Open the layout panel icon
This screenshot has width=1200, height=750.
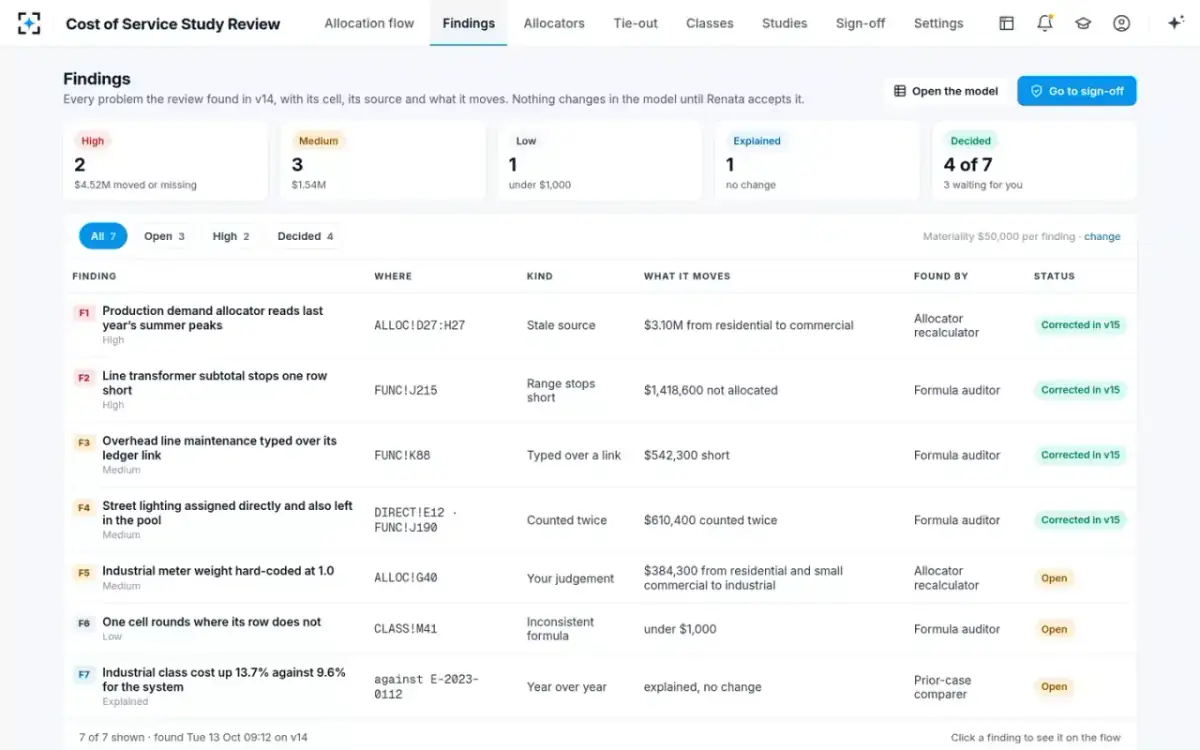pyautogui.click(x=1007, y=23)
